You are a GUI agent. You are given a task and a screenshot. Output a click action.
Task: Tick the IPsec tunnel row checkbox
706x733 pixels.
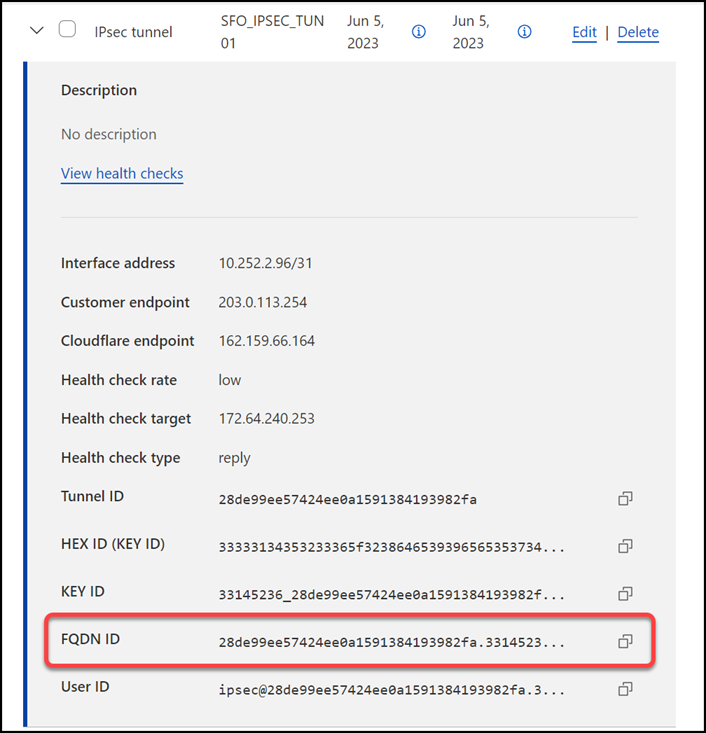pyautogui.click(x=67, y=29)
